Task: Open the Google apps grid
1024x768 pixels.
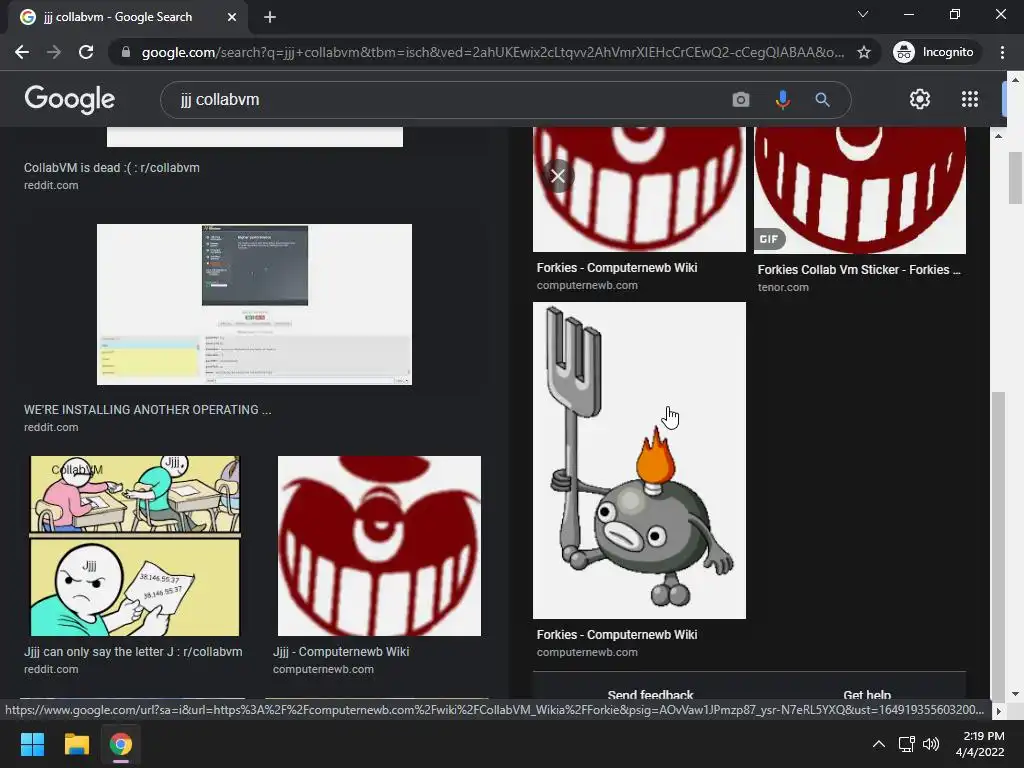Action: [x=970, y=99]
